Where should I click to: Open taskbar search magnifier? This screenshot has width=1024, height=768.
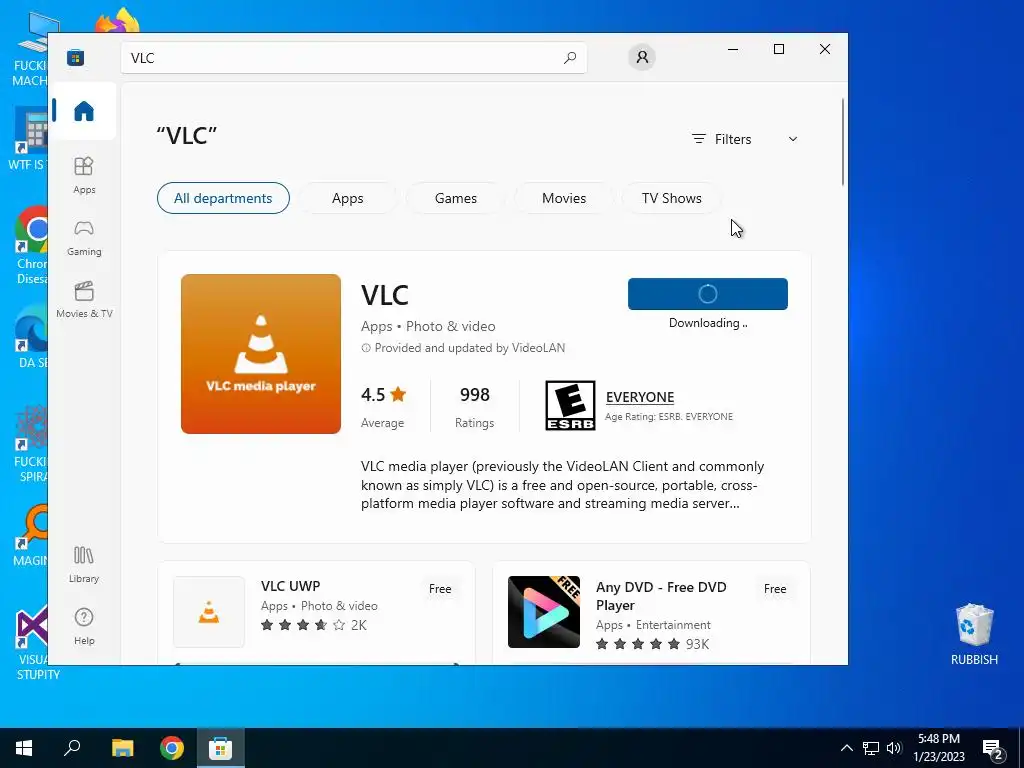tap(72, 748)
